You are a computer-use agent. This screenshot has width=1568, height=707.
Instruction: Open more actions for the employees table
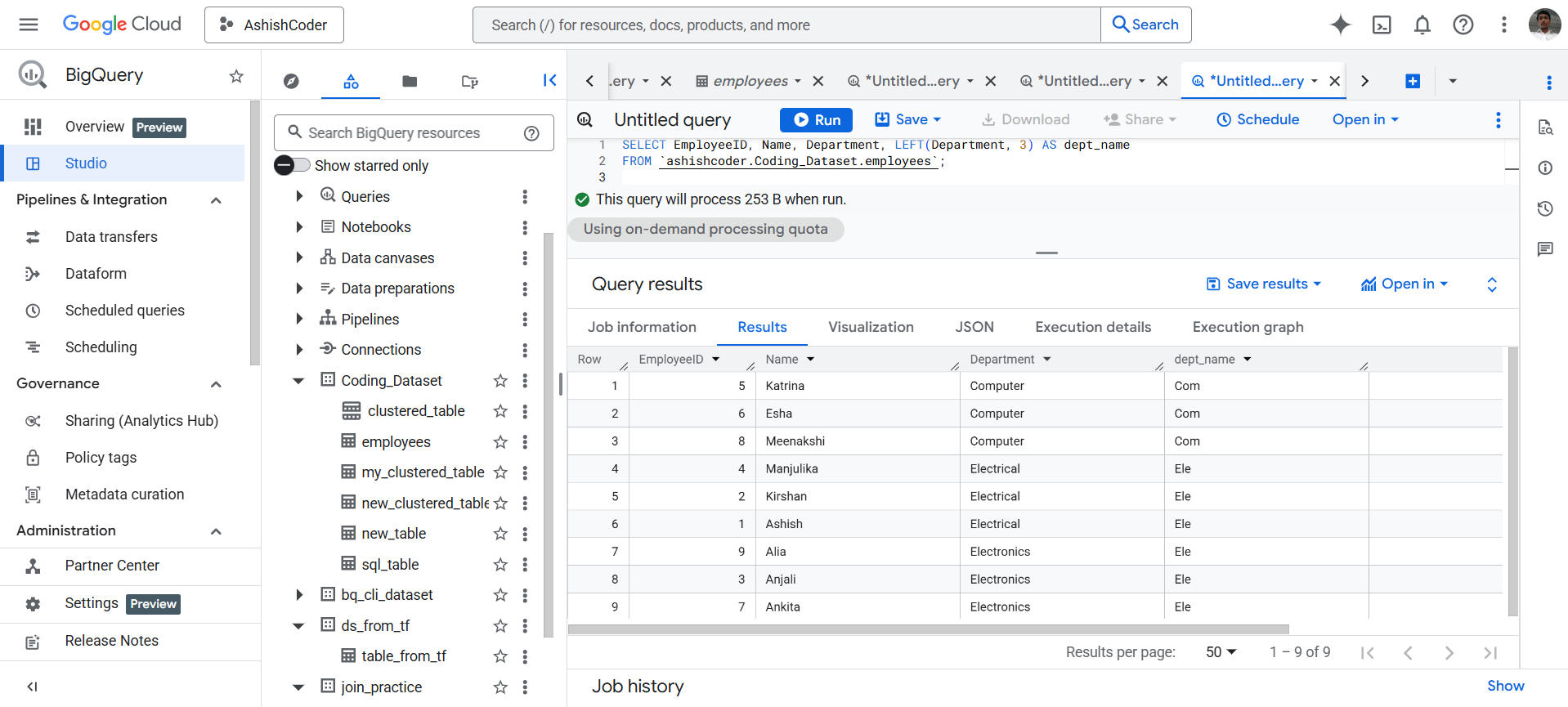pyautogui.click(x=525, y=442)
